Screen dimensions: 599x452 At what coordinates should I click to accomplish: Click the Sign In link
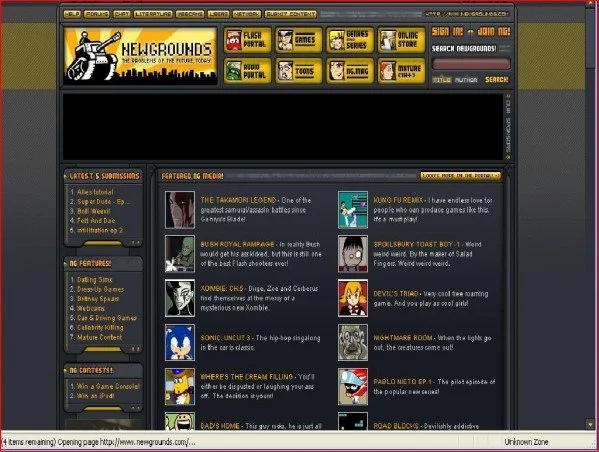[x=447, y=32]
